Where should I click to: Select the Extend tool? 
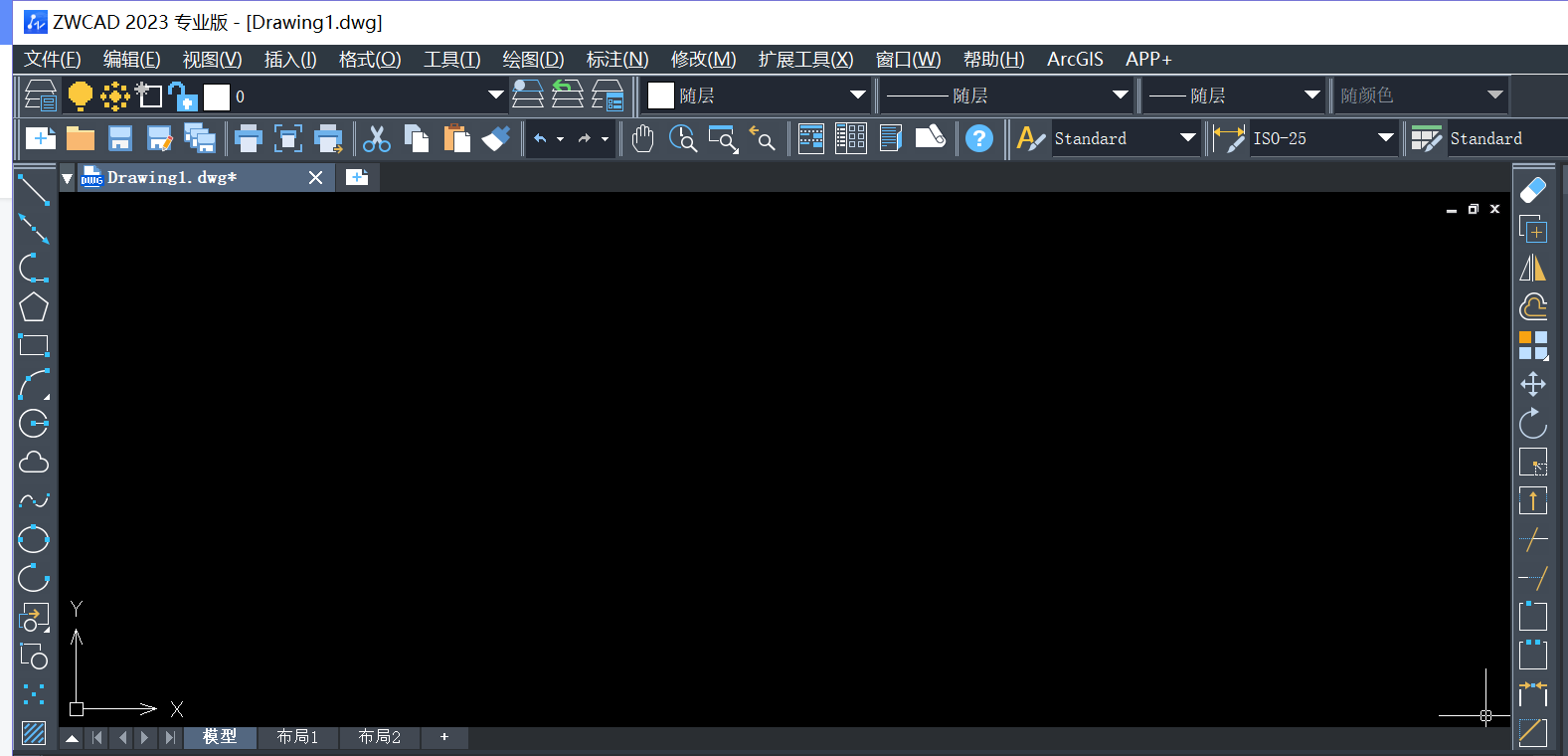pyautogui.click(x=1533, y=578)
